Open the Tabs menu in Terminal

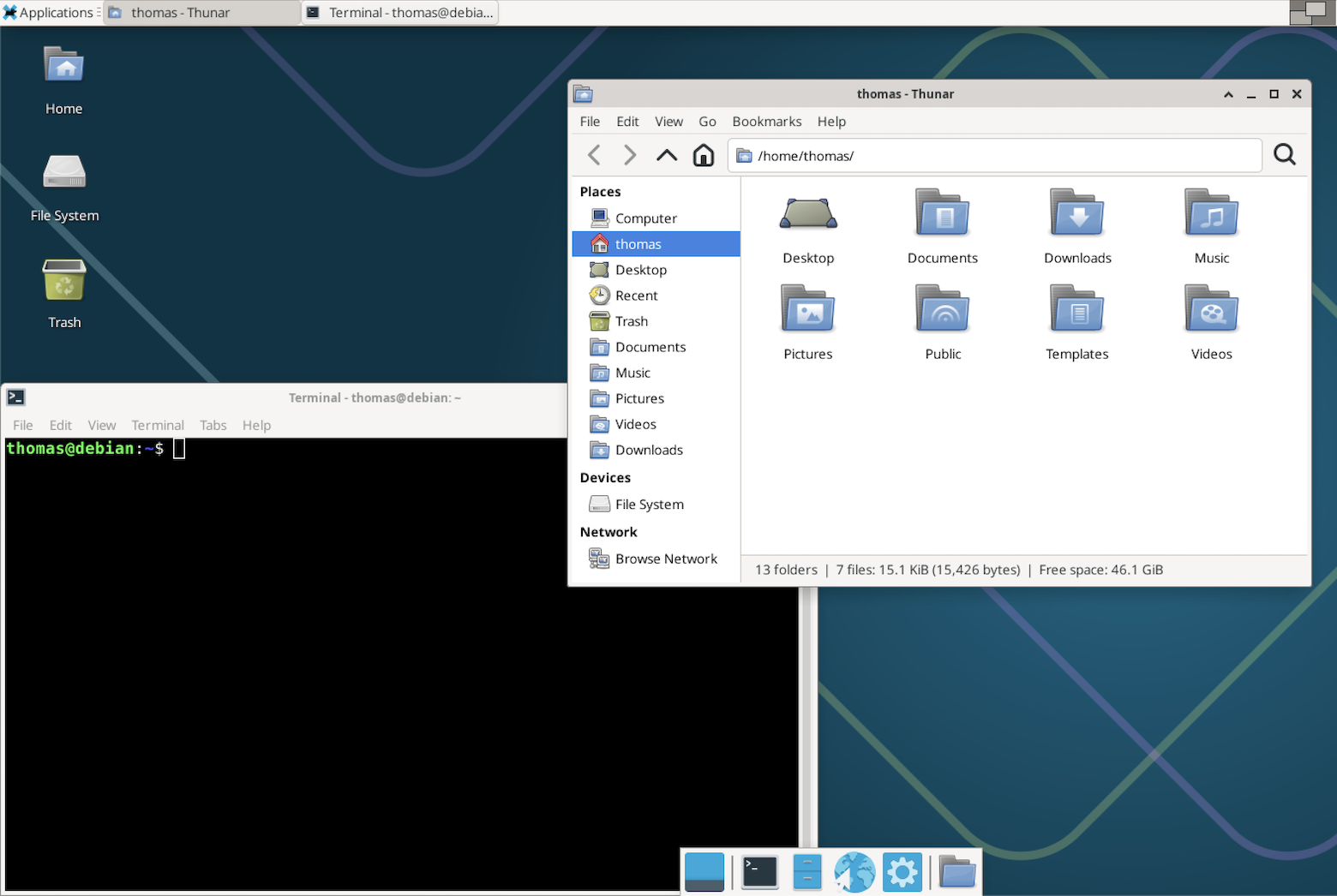point(213,425)
